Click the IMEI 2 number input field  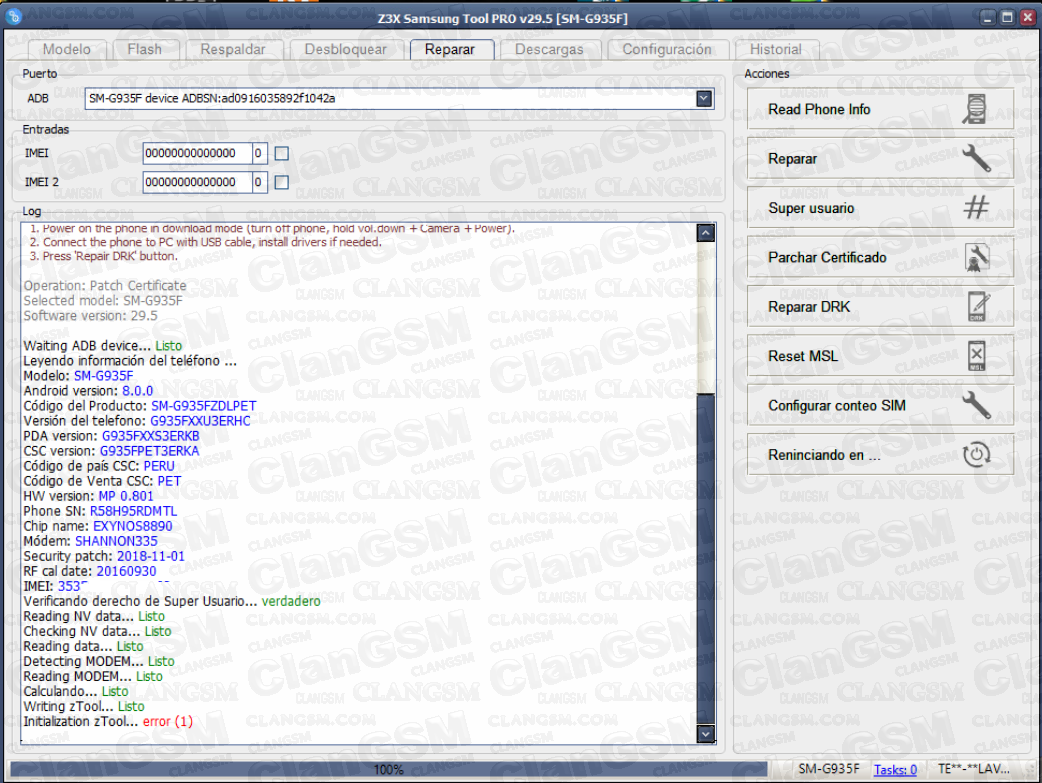197,182
